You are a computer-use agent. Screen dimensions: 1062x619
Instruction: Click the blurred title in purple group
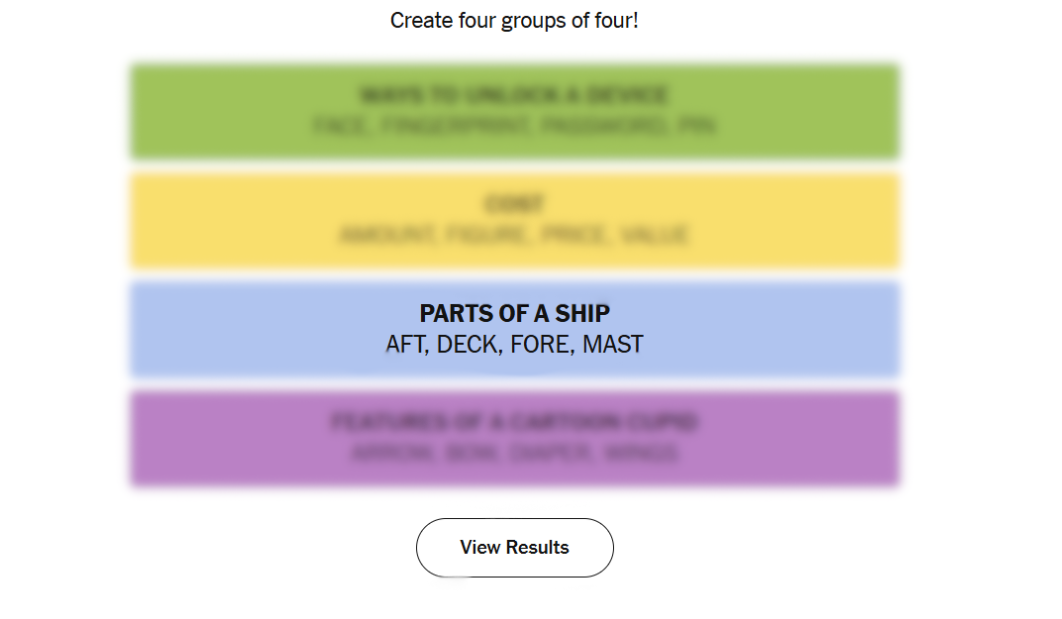[x=514, y=422]
